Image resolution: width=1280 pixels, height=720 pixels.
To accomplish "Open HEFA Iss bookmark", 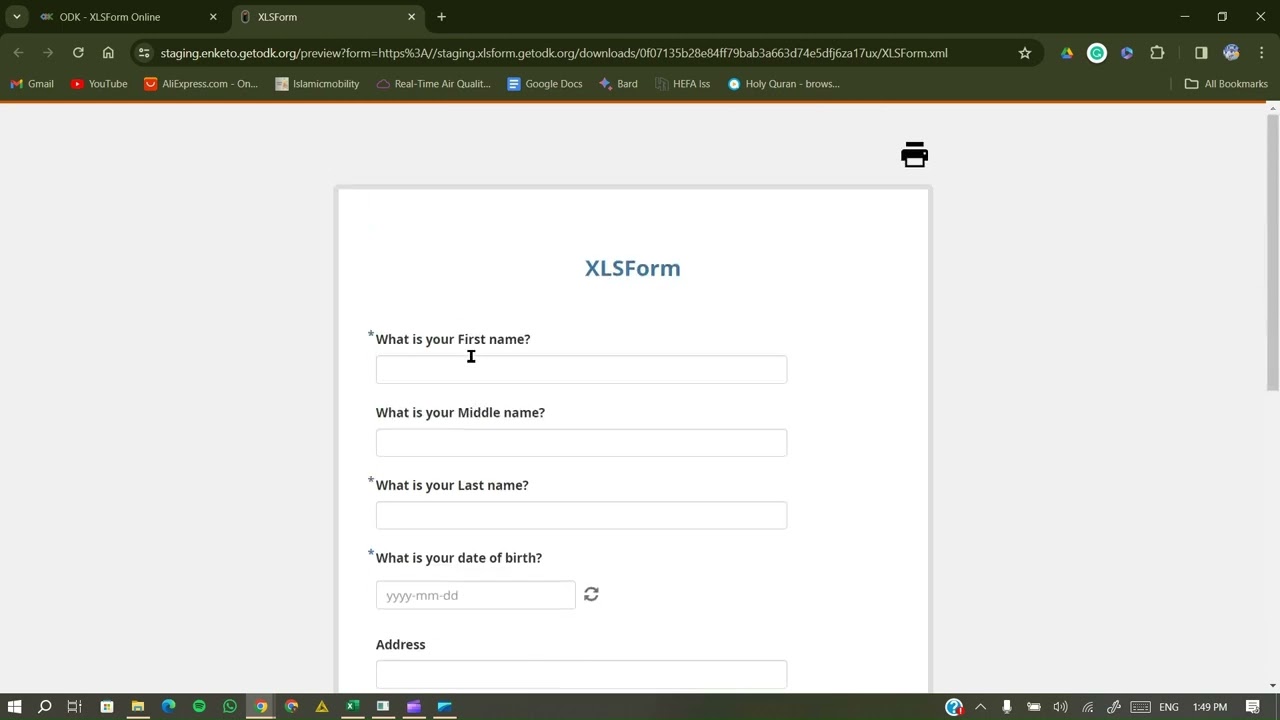I will 682,84.
